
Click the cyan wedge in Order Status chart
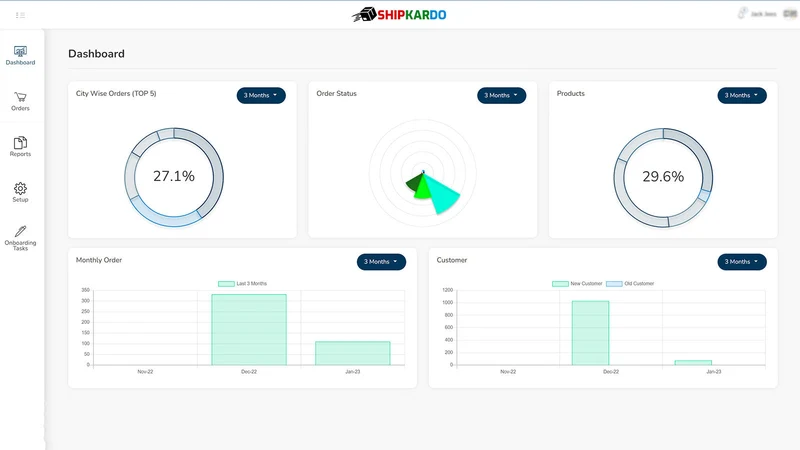click(441, 194)
